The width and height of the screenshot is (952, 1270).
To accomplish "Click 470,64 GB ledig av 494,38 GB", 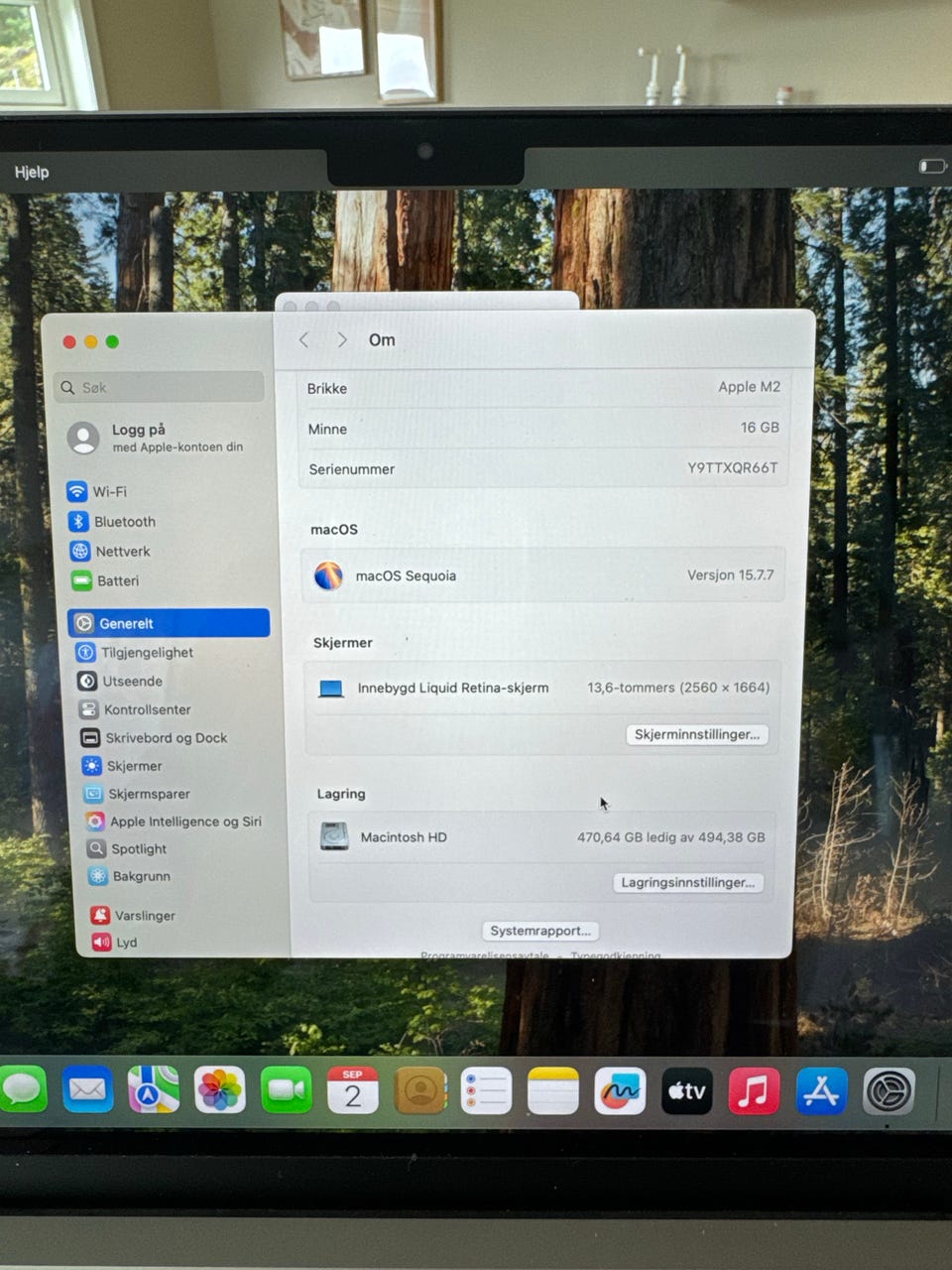I will click(671, 836).
